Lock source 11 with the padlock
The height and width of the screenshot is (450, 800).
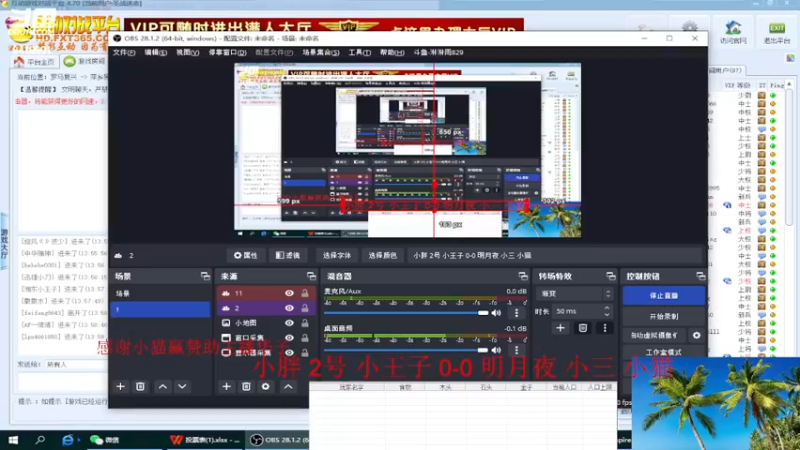305,293
